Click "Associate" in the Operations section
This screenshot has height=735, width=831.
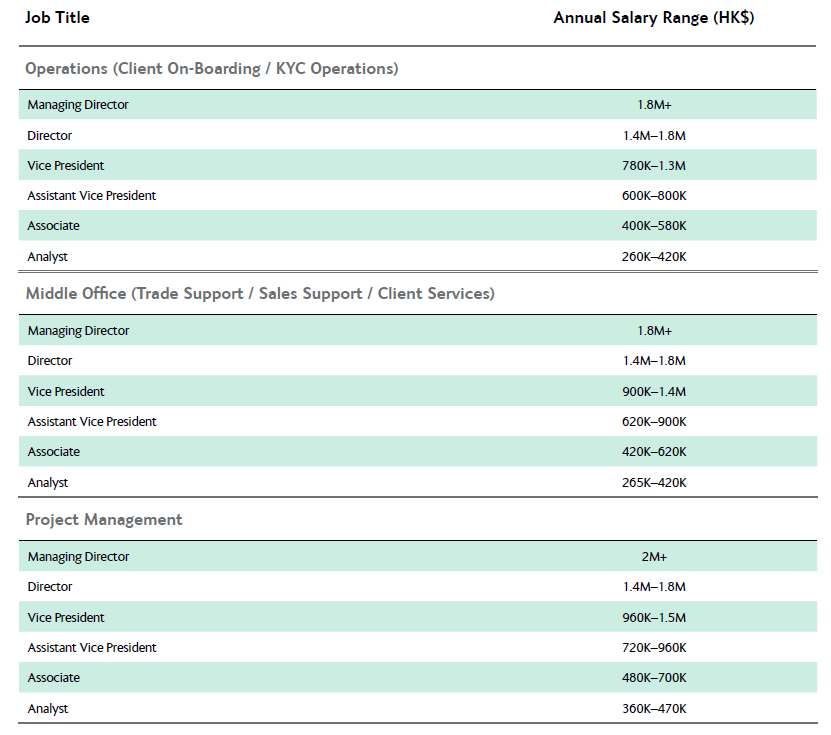[54, 226]
